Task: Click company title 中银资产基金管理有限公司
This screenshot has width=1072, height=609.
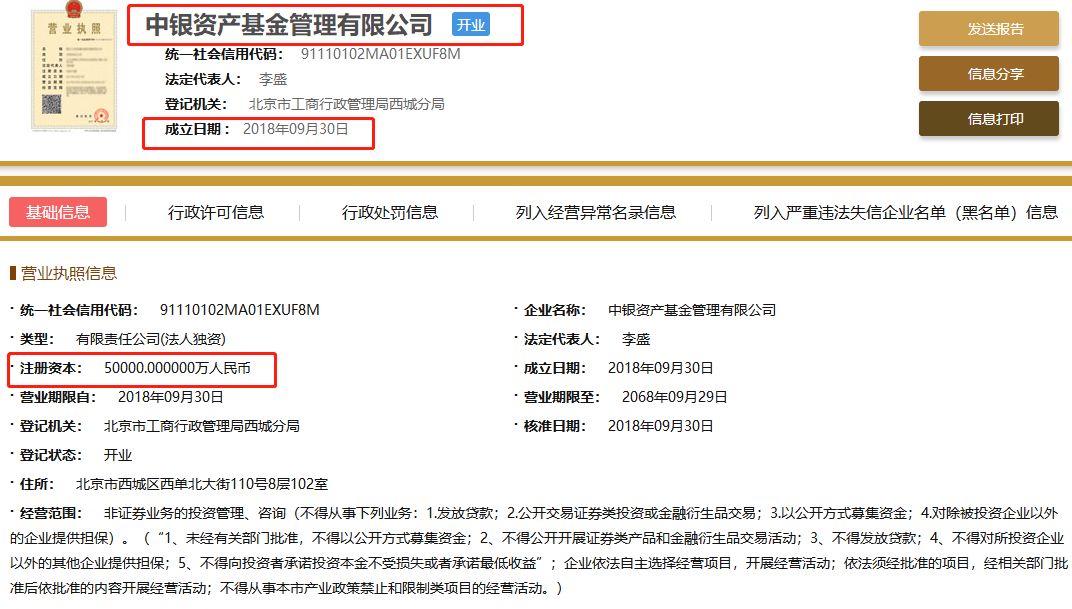Action: tap(289, 25)
